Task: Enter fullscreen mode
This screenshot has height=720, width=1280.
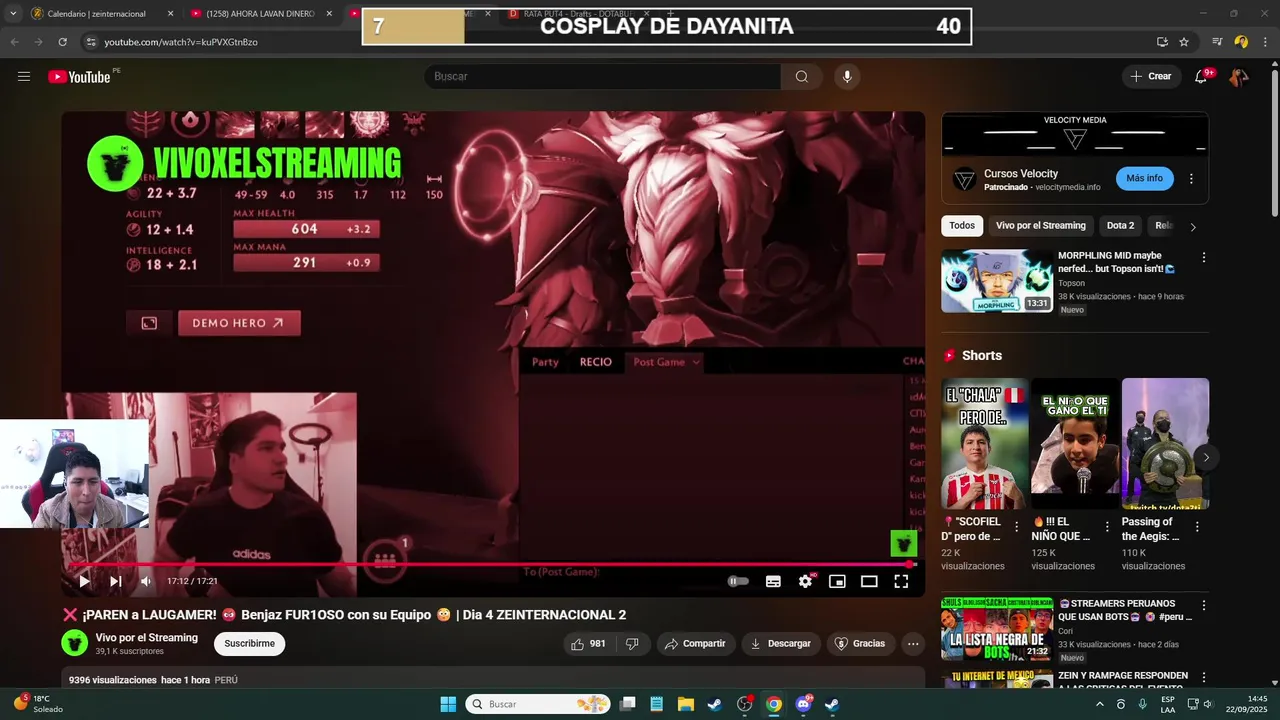Action: 901,581
